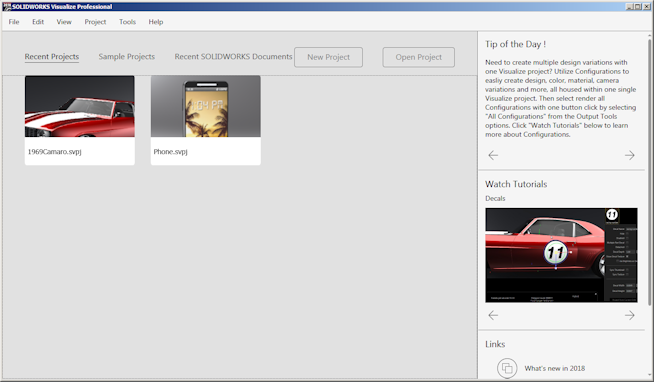Select the Recent Projects tab
654x382 pixels.
click(52, 57)
